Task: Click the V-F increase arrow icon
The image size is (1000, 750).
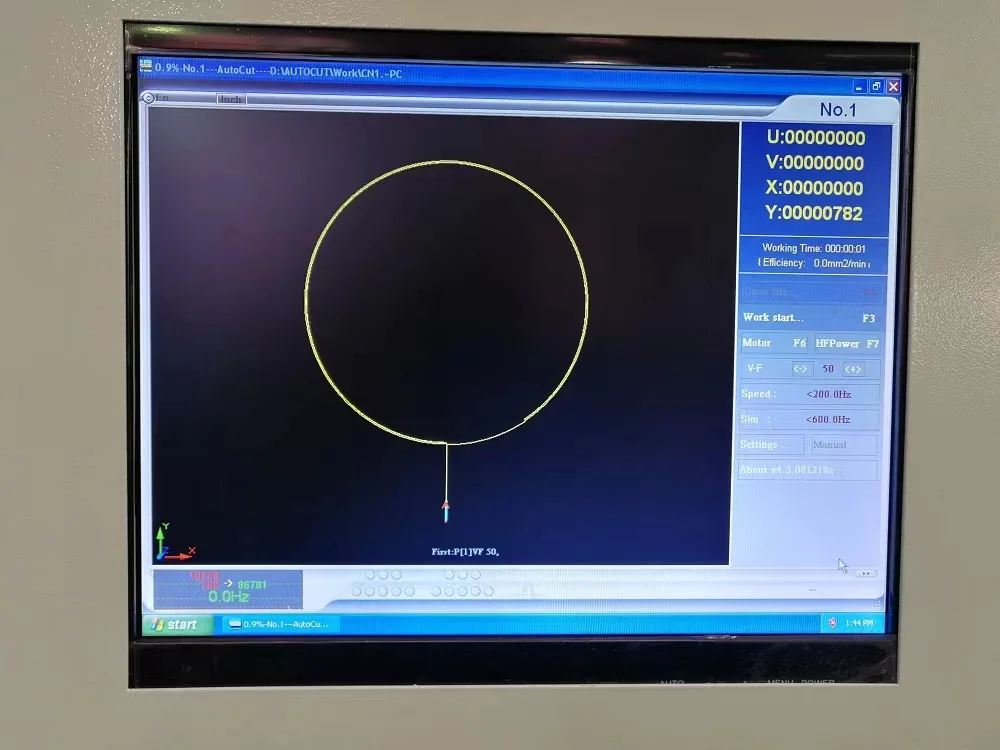Action: 855,369
